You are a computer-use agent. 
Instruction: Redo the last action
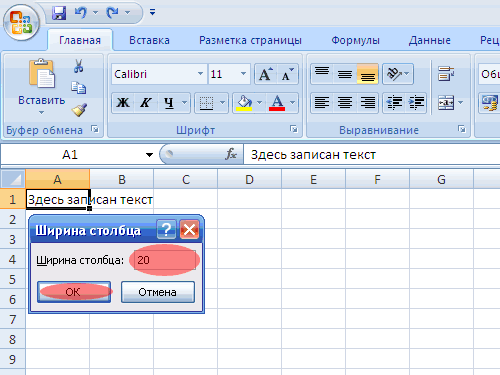tap(112, 13)
